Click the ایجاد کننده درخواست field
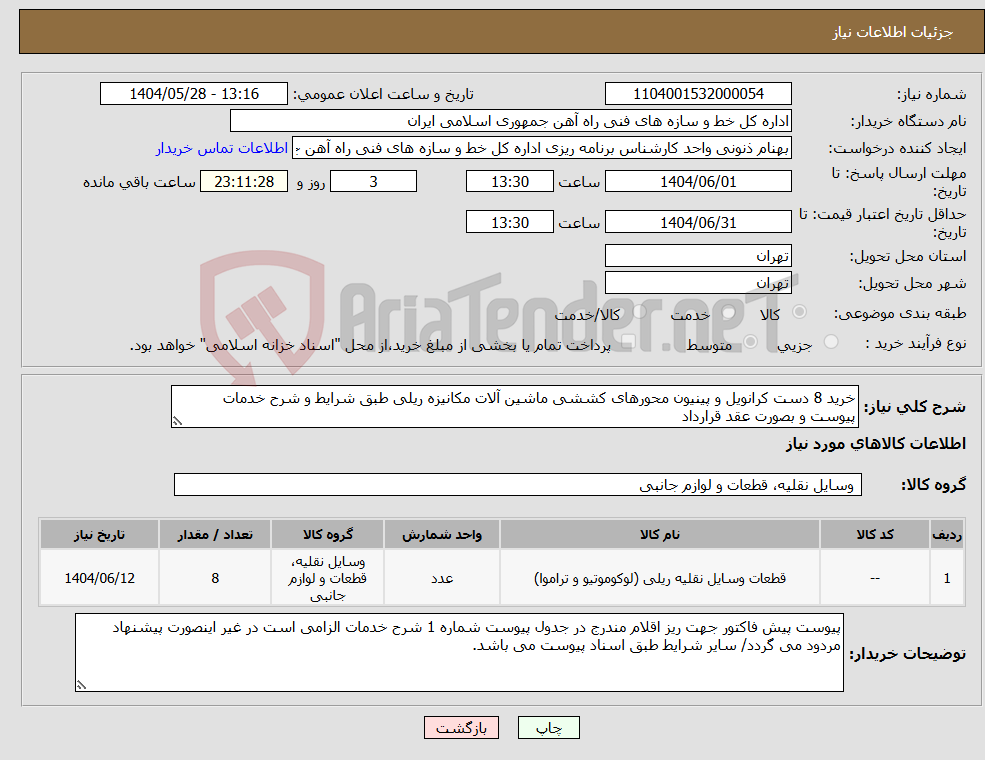Screen dimensions: 985x760 [543, 148]
